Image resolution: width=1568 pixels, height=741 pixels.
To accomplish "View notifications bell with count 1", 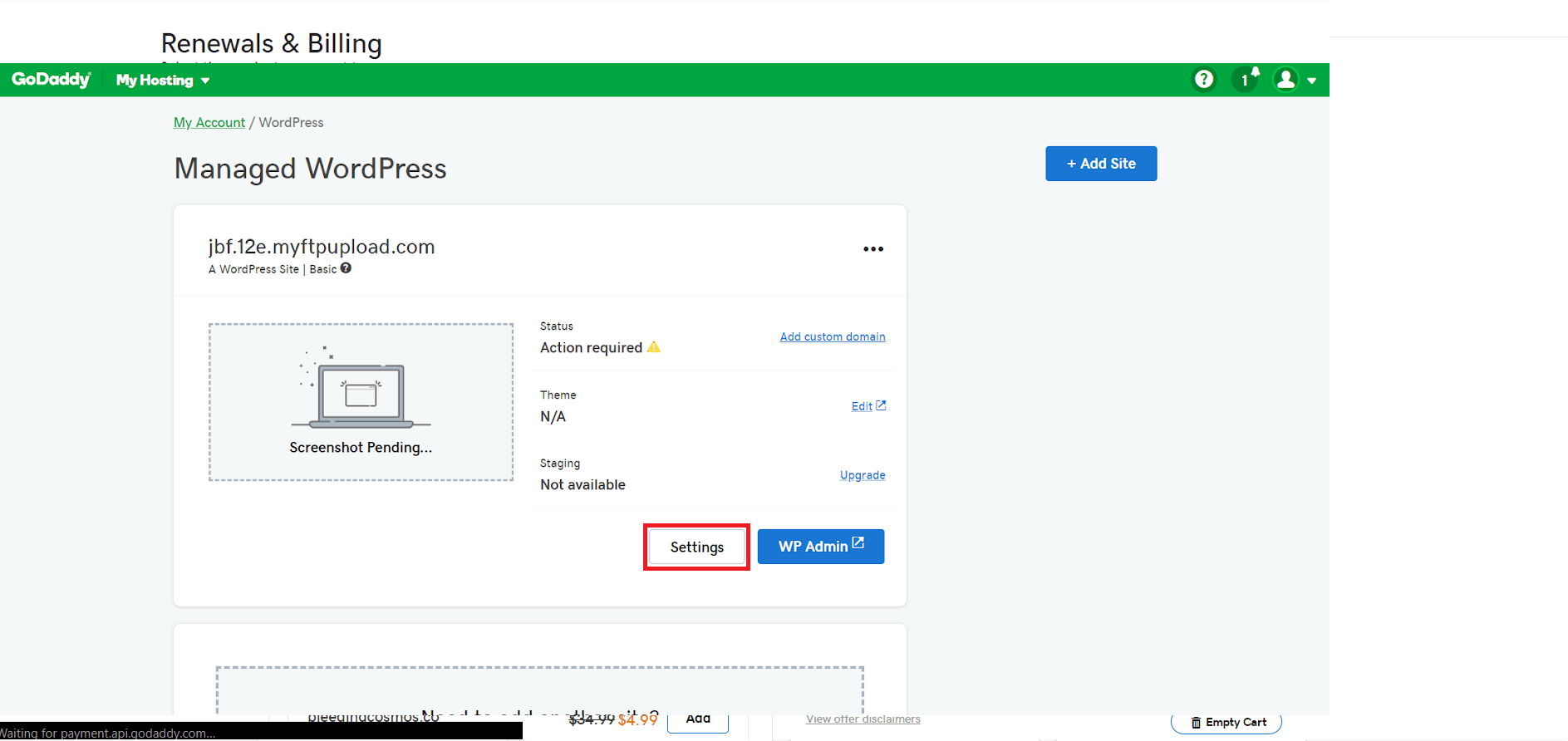I will [x=1246, y=79].
